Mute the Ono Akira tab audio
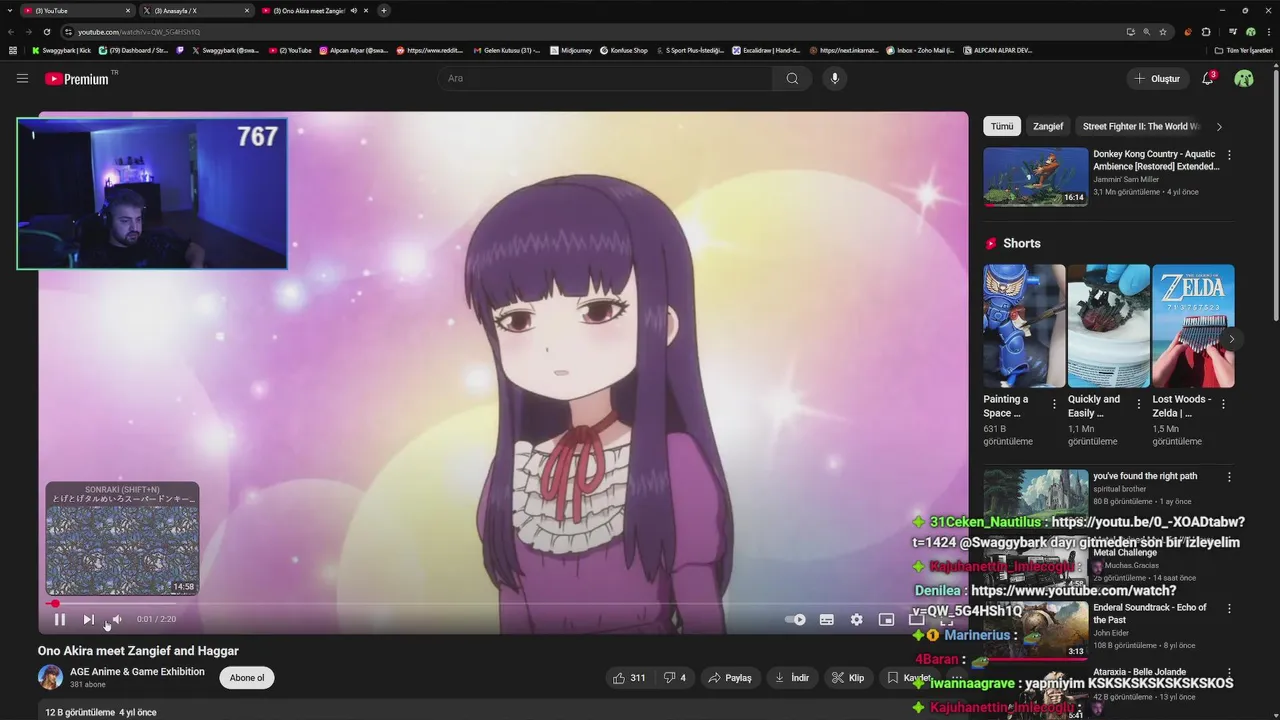 point(353,10)
